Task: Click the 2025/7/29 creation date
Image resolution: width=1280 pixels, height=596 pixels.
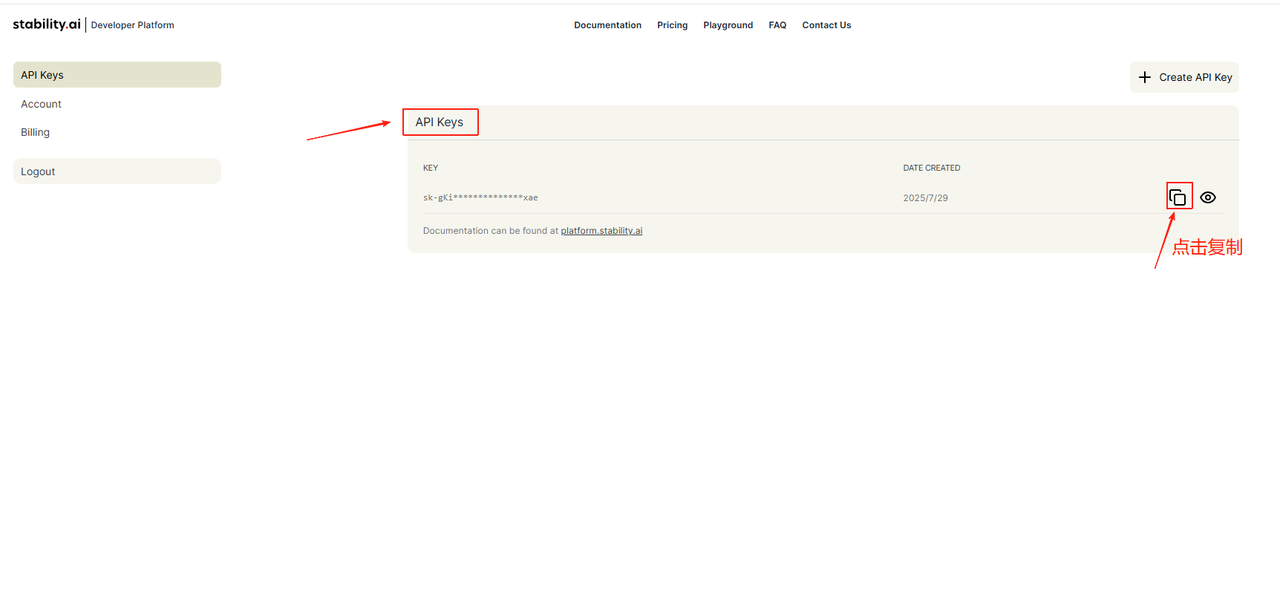Action: click(x=925, y=198)
